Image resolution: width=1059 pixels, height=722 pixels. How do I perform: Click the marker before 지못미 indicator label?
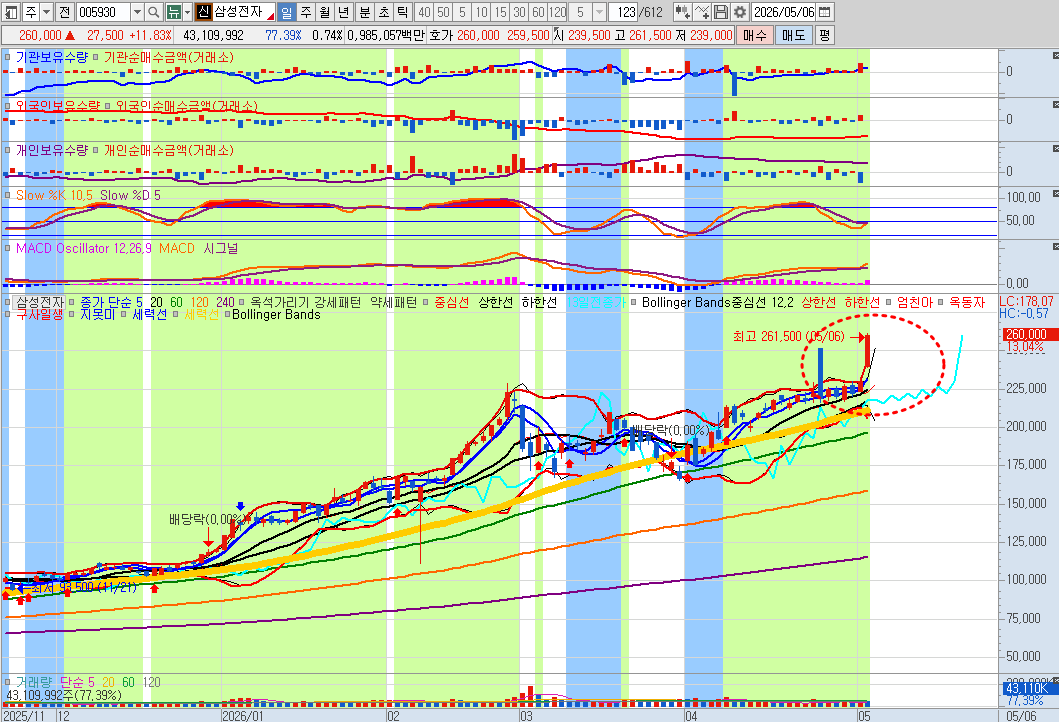(x=72, y=315)
